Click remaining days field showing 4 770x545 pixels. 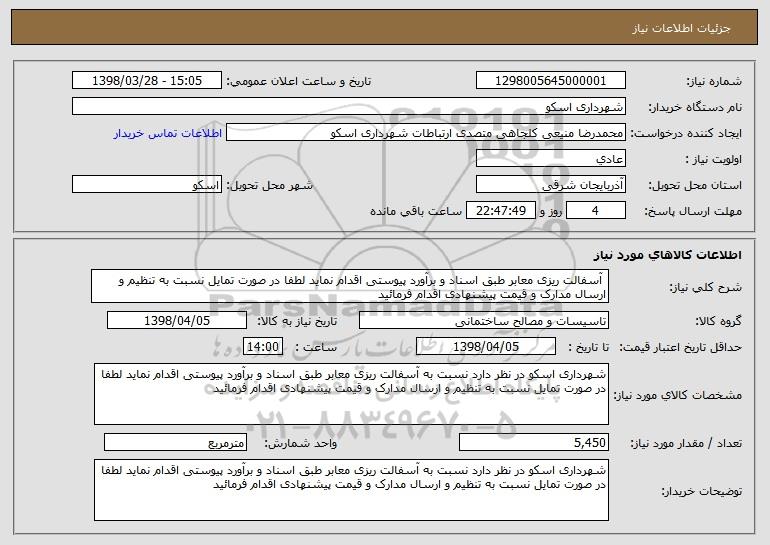596,211
